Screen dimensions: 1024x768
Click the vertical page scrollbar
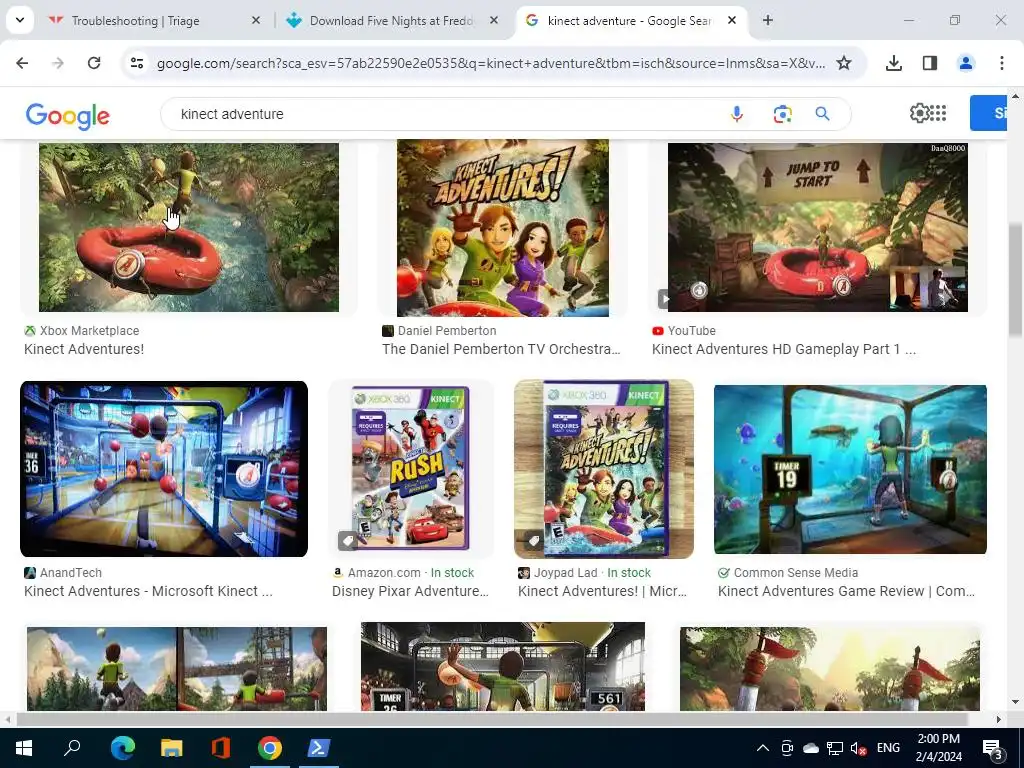1014,281
